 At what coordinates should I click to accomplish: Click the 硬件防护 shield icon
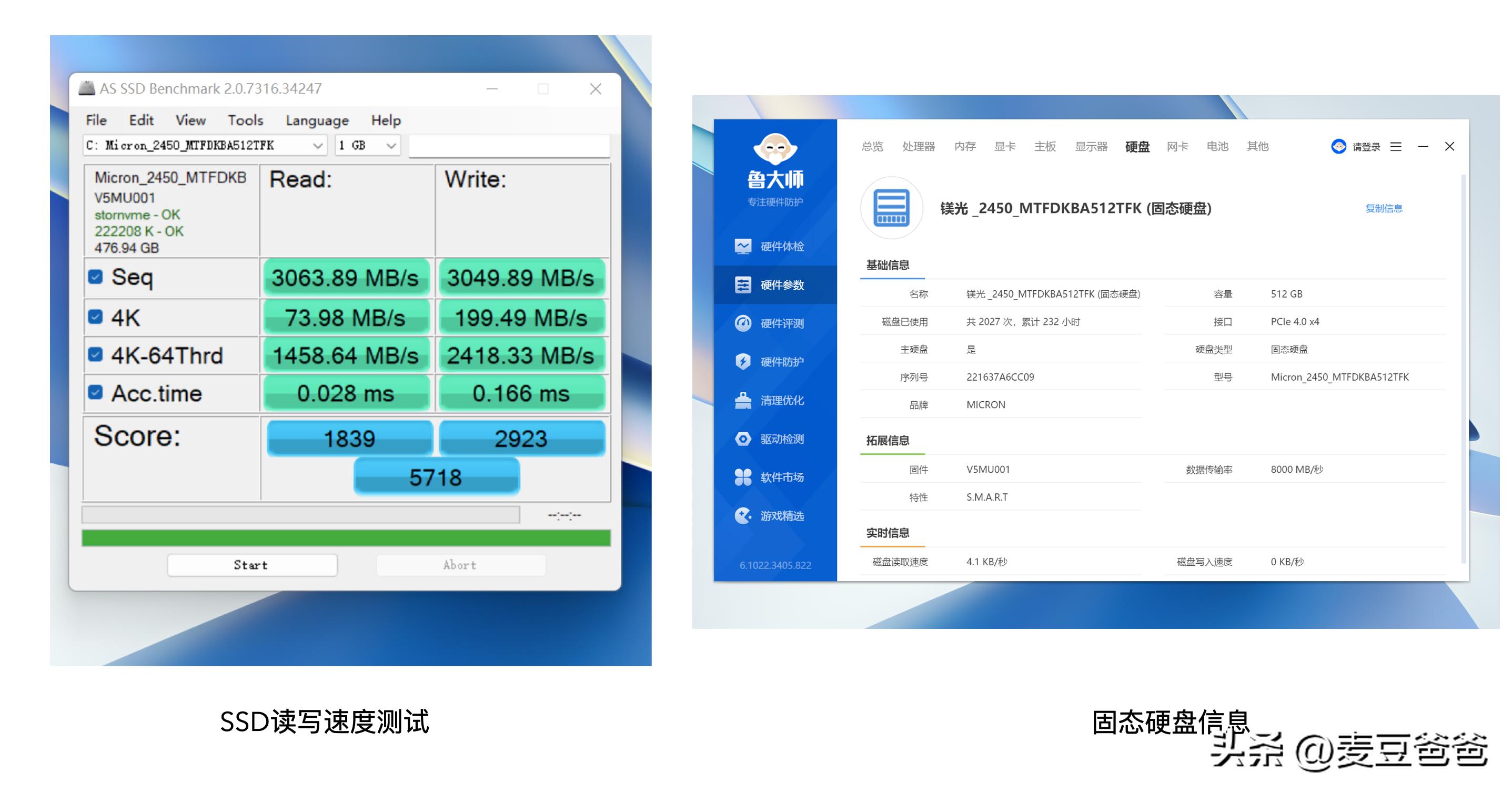(776, 362)
